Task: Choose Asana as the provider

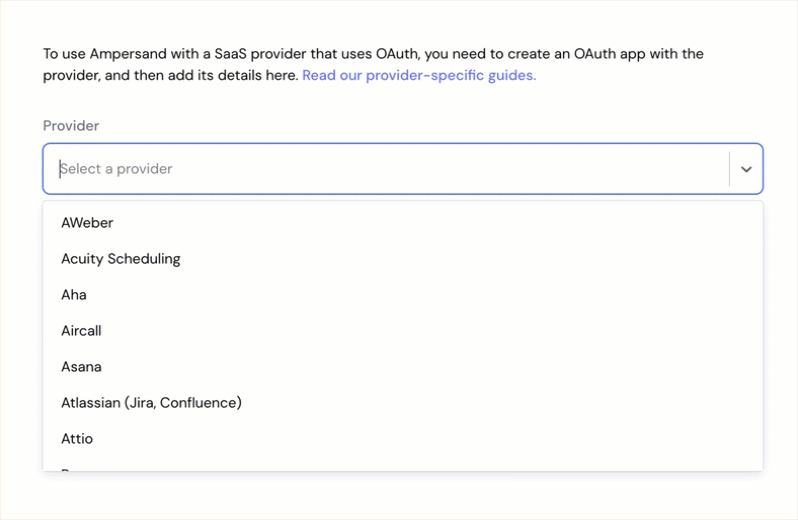Action: coord(403,367)
